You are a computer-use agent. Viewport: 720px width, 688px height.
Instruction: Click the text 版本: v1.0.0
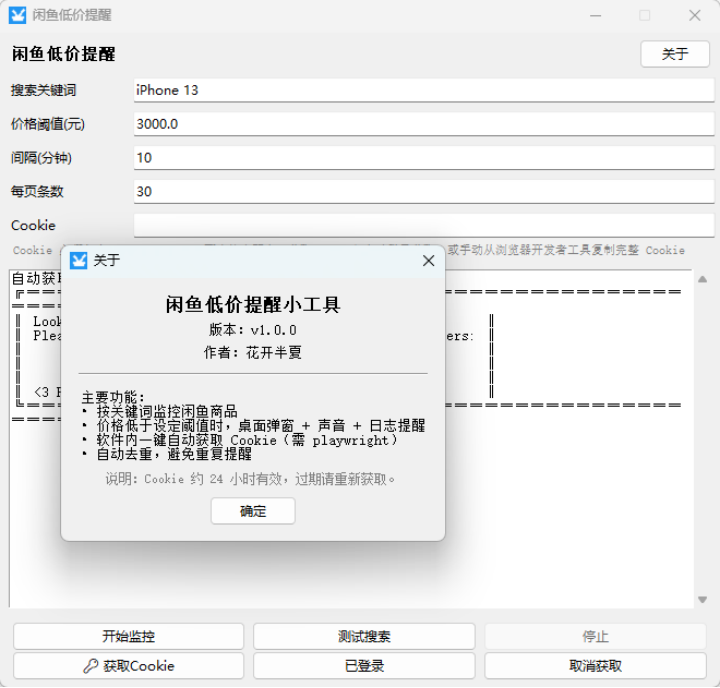[x=253, y=330]
